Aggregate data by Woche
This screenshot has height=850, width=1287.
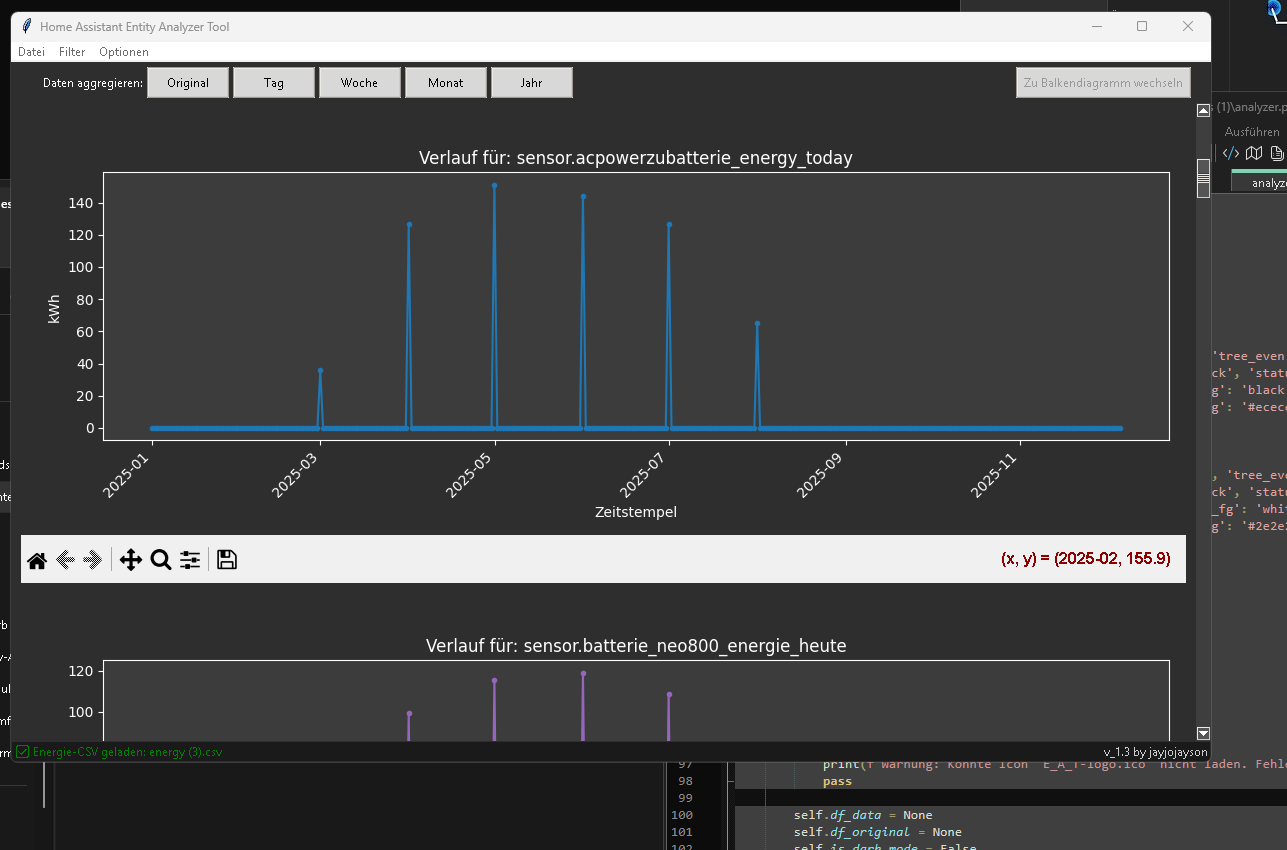pos(359,83)
